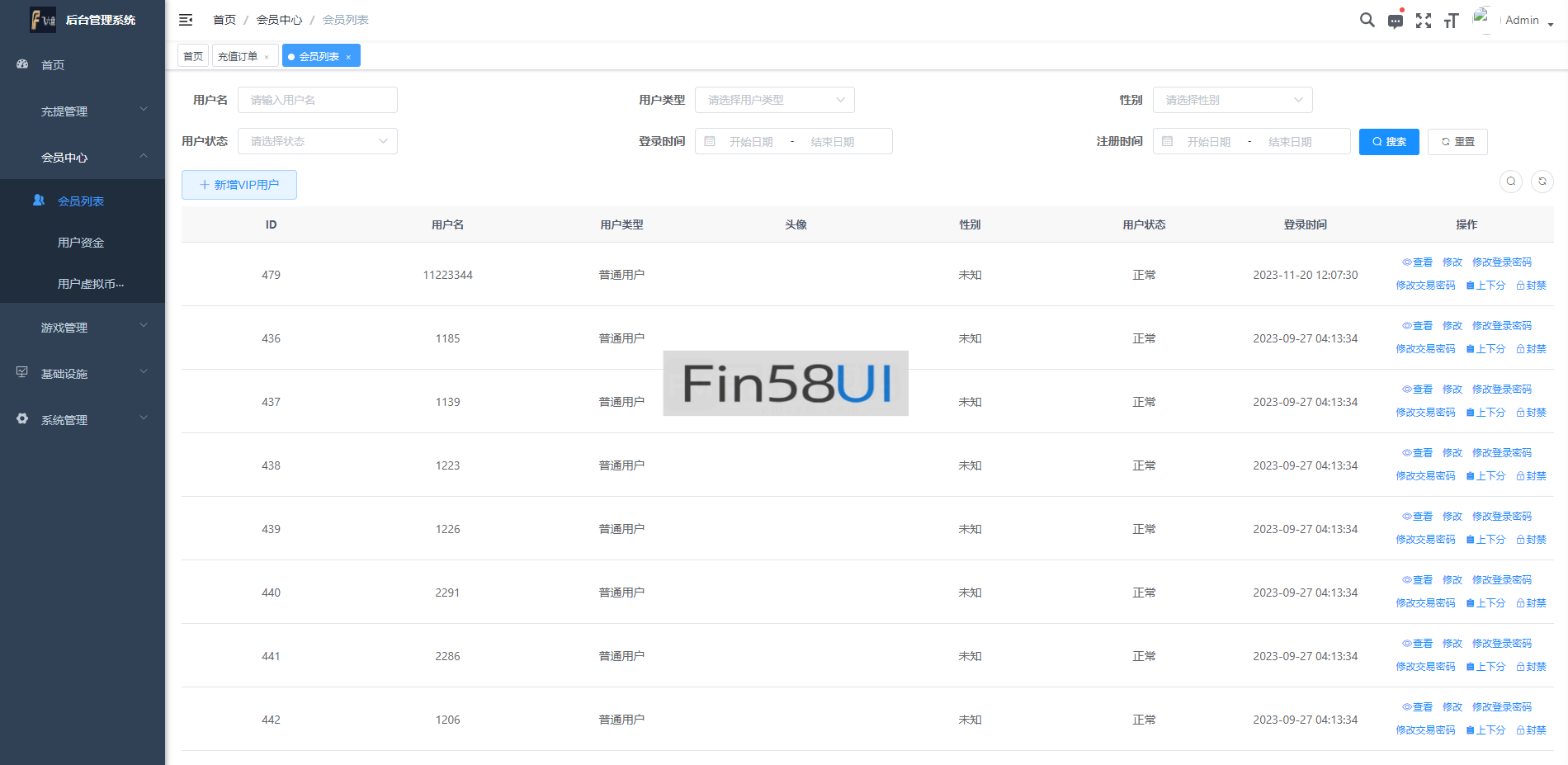1568x765 pixels.
Task: Expand the 游戏管理 sidebar menu
Action: point(83,328)
